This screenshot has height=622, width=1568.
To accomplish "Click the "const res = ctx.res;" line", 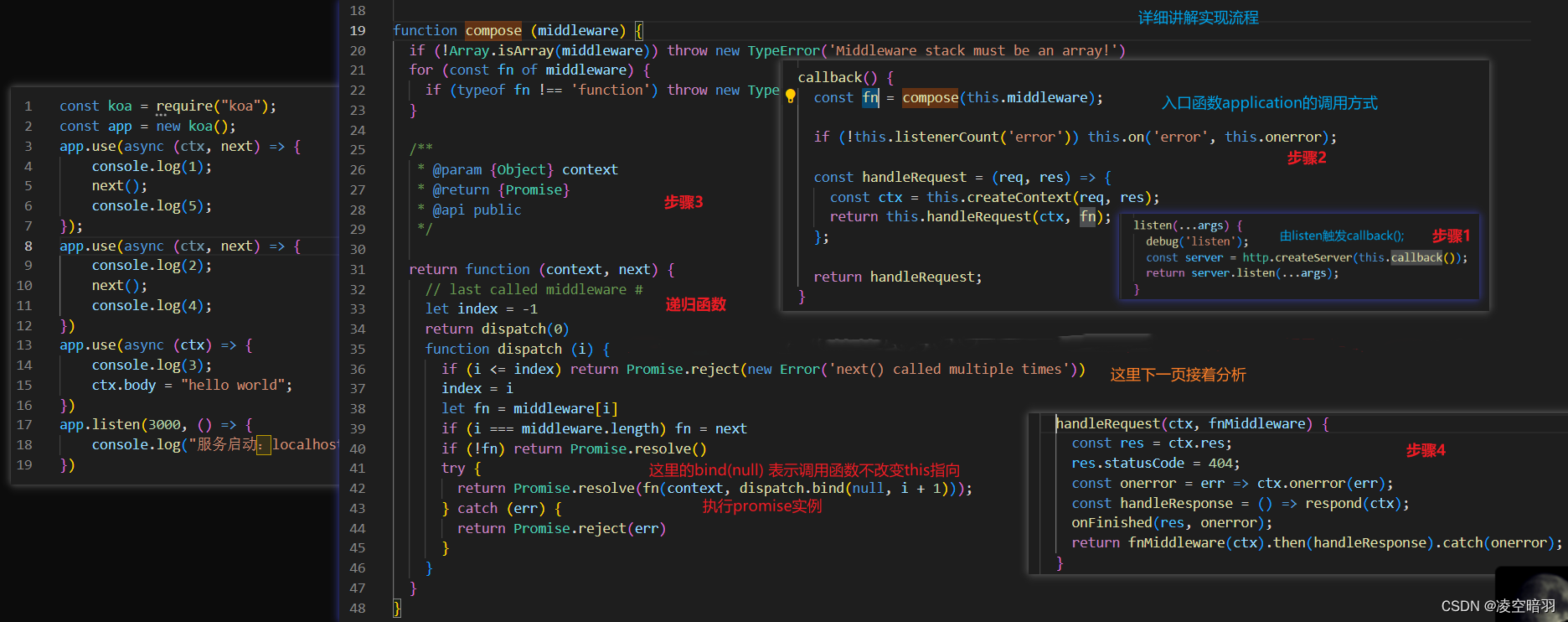I will click(x=1152, y=443).
